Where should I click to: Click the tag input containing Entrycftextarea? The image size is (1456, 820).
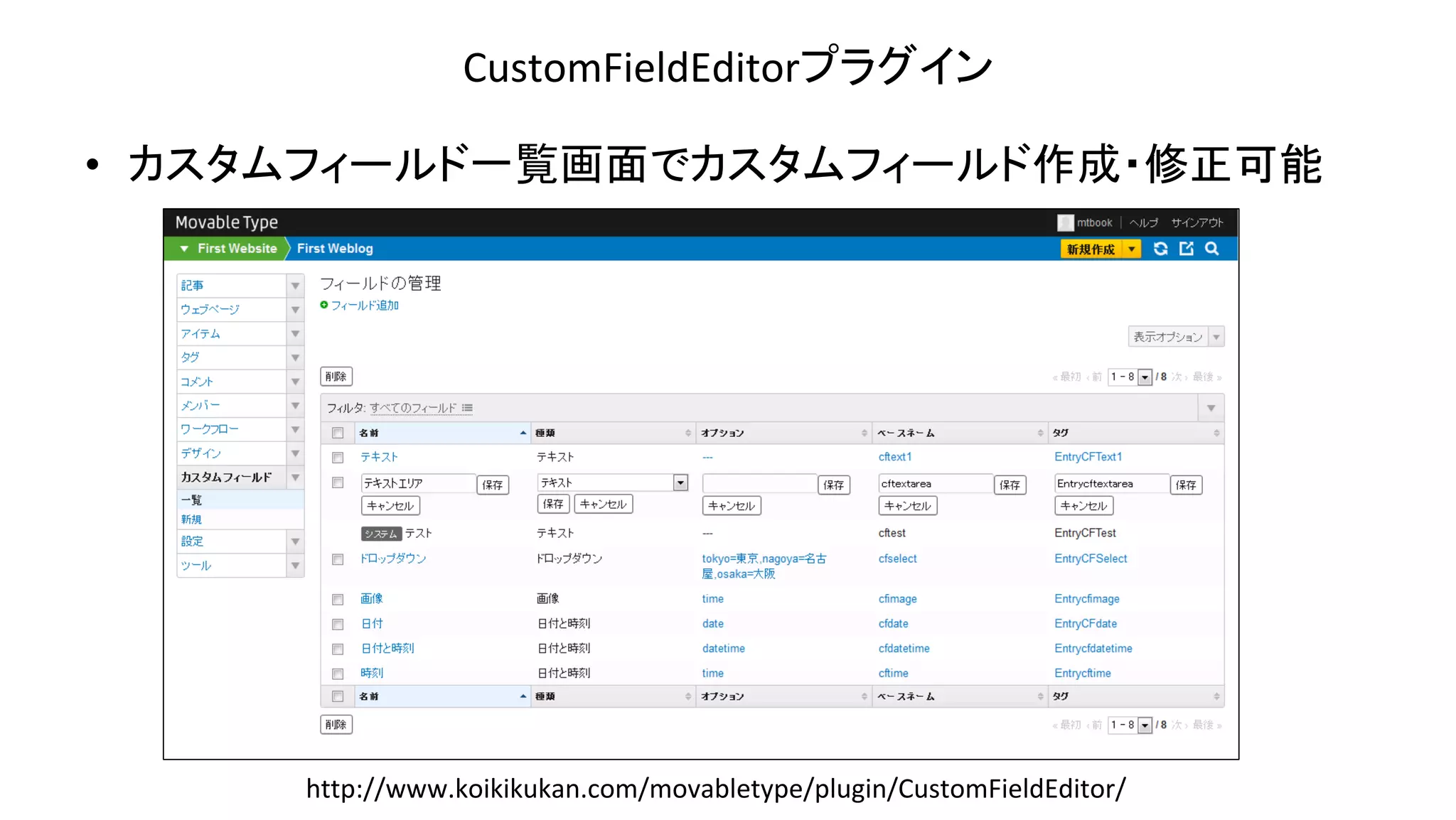tap(1112, 484)
